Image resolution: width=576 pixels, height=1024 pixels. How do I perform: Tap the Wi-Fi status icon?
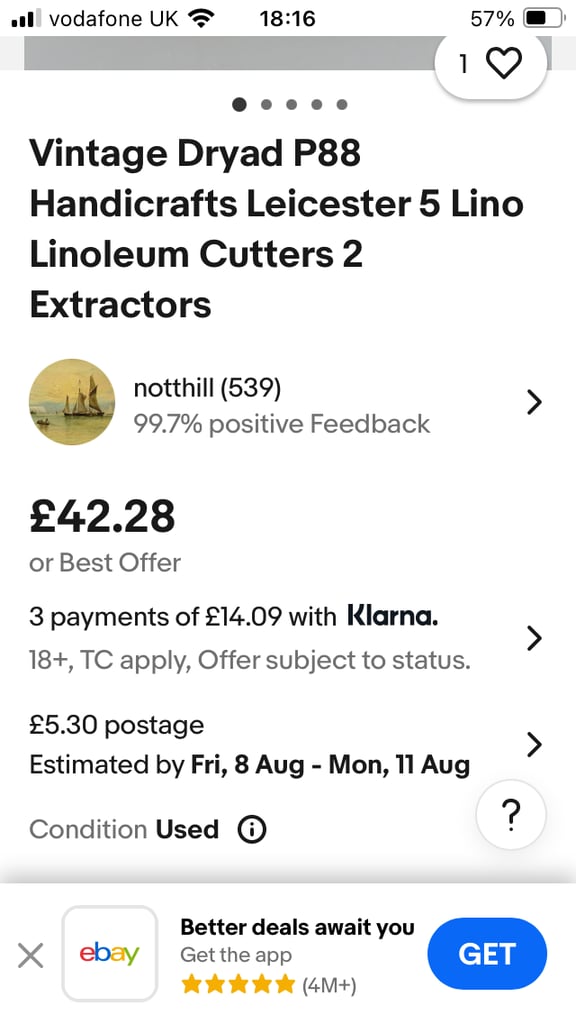(x=201, y=18)
